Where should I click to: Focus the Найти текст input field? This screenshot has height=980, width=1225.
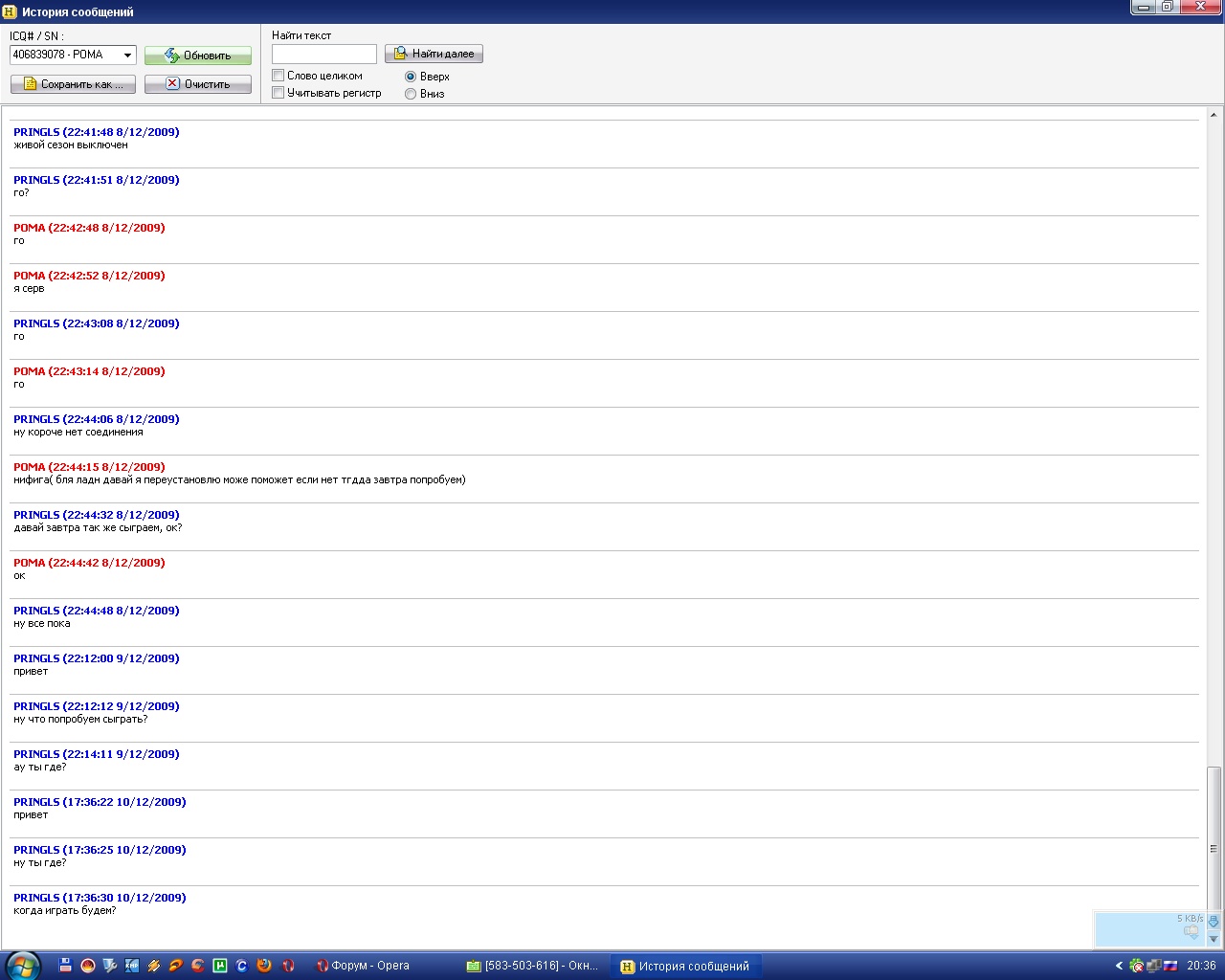pyautogui.click(x=324, y=54)
